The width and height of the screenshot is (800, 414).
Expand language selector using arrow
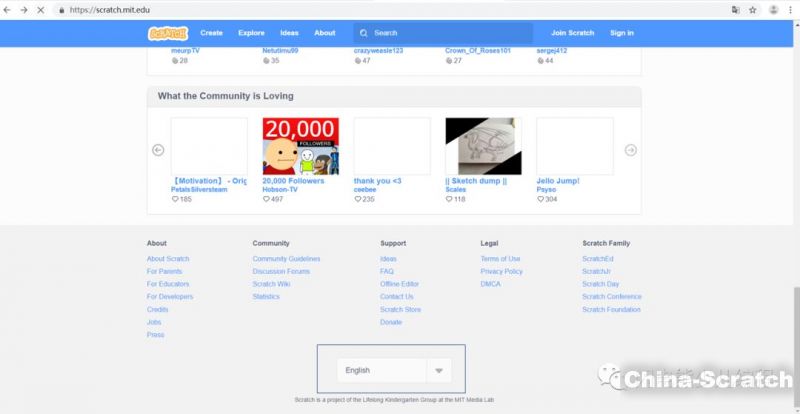pyautogui.click(x=438, y=371)
